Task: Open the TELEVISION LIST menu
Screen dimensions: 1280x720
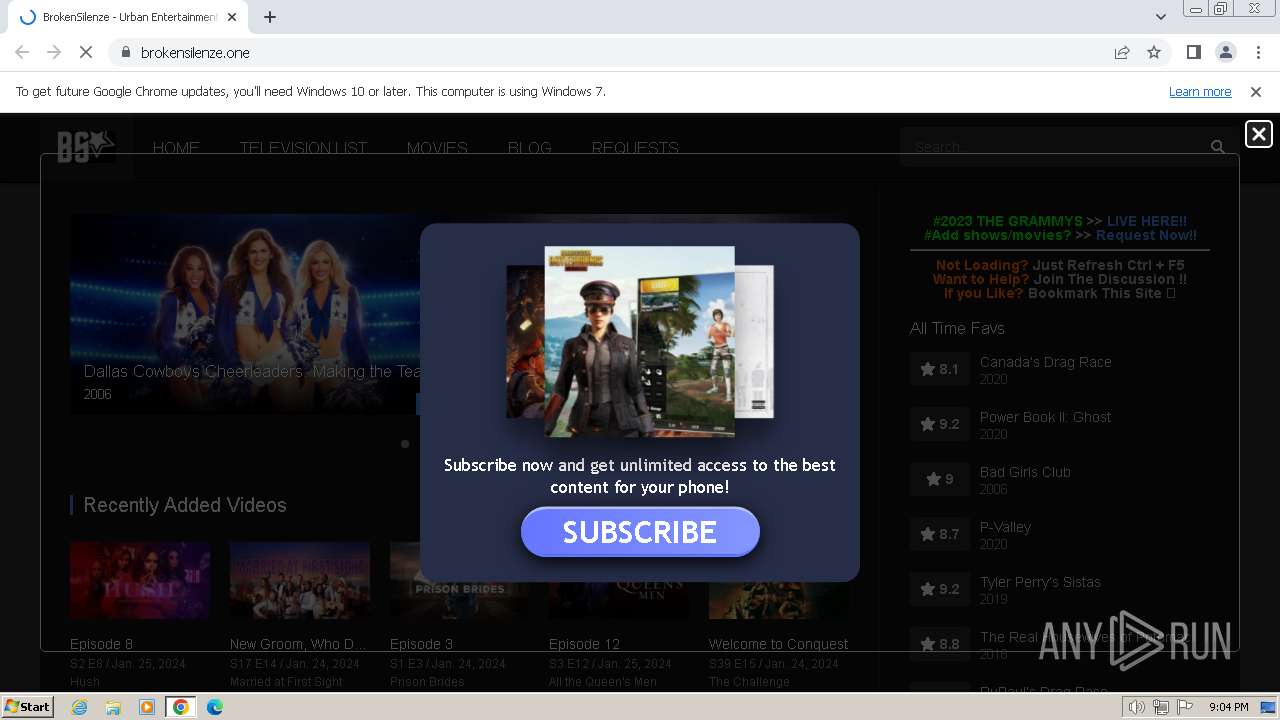Action: coord(303,148)
